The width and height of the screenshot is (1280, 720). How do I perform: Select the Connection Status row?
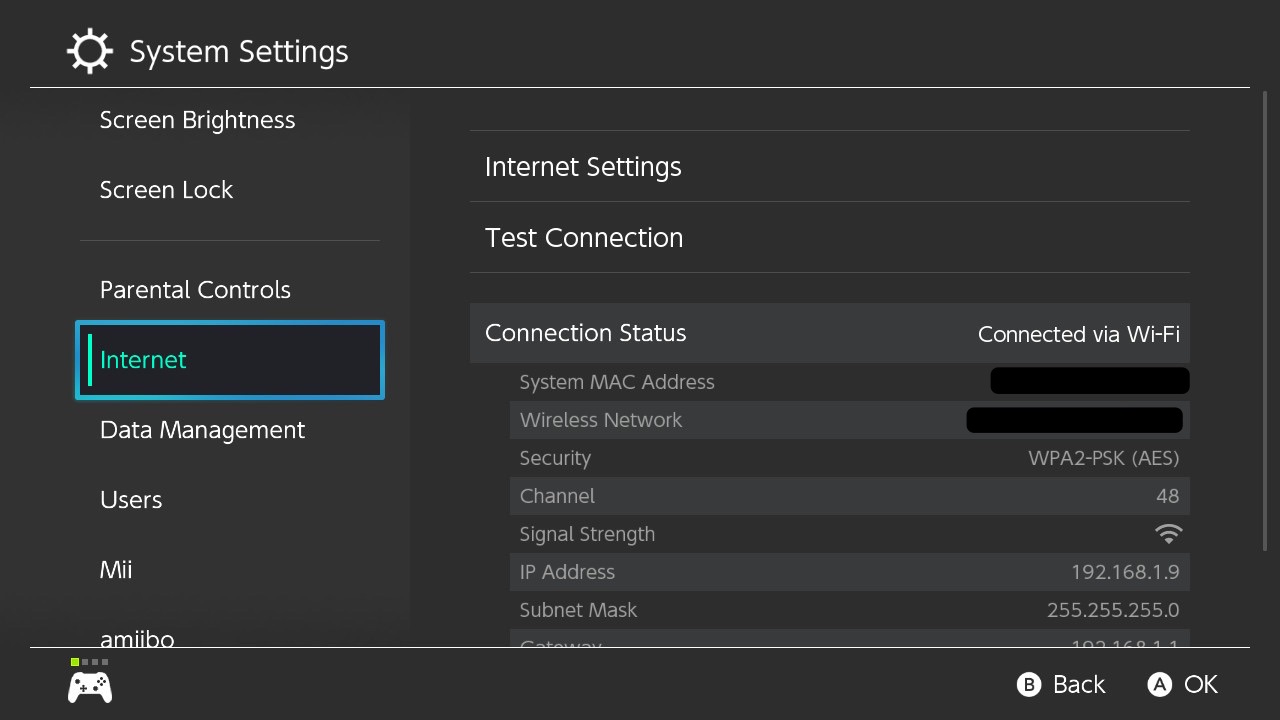pyautogui.click(x=829, y=334)
